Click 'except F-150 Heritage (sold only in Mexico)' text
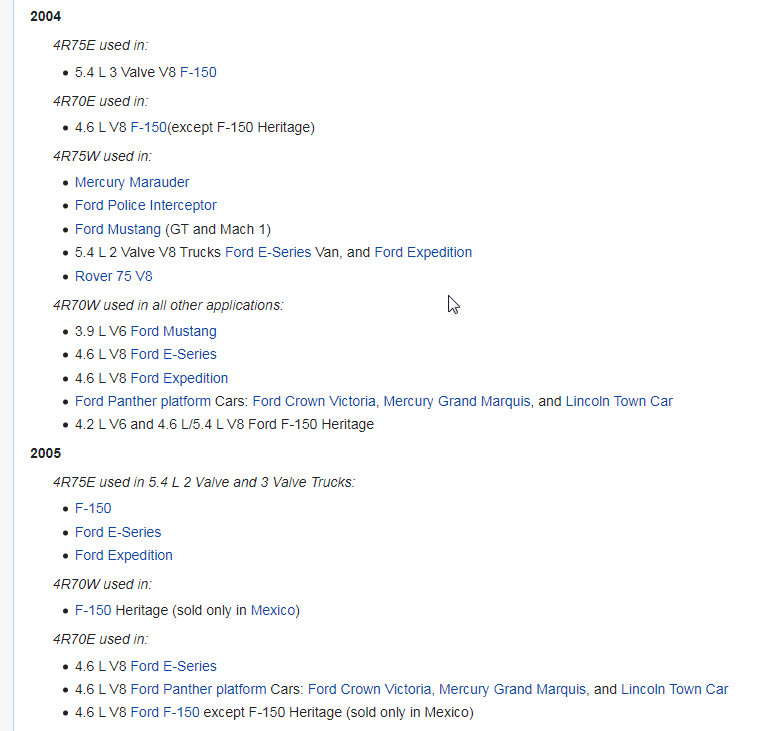Viewport: 775px width, 731px height. [x=339, y=712]
